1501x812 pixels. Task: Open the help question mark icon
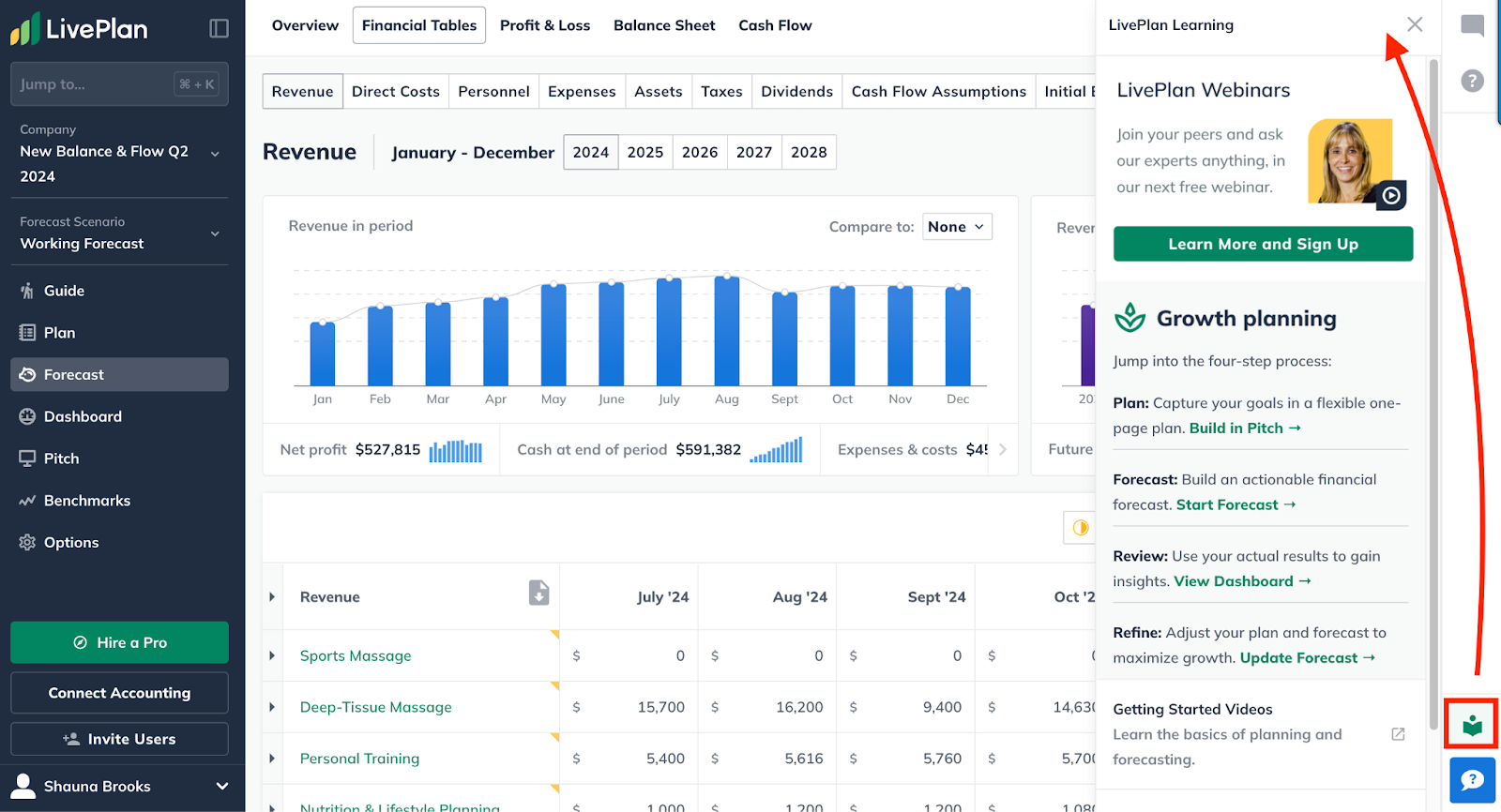pyautogui.click(x=1472, y=81)
